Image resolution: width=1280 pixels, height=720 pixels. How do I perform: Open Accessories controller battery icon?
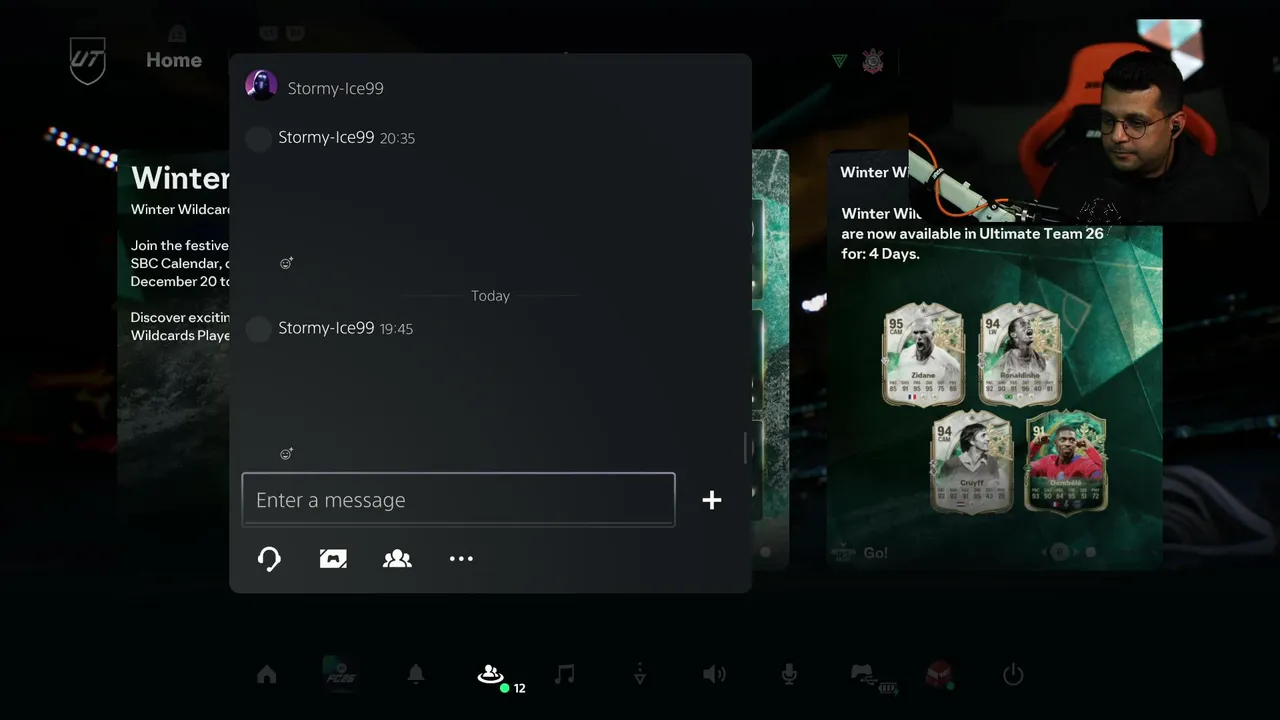[x=872, y=677]
